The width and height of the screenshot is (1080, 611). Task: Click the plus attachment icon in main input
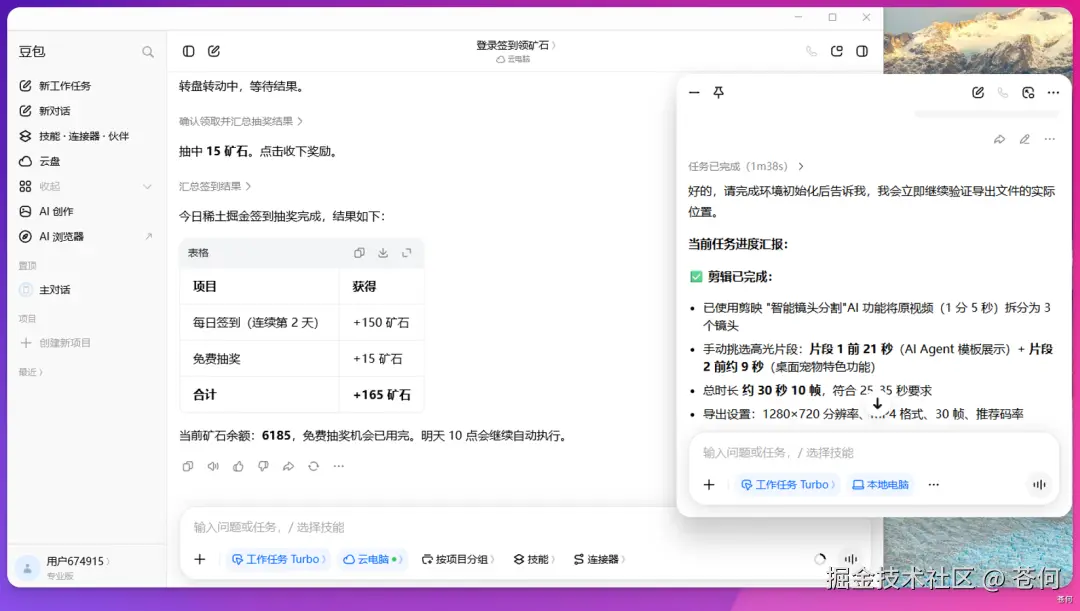point(200,559)
